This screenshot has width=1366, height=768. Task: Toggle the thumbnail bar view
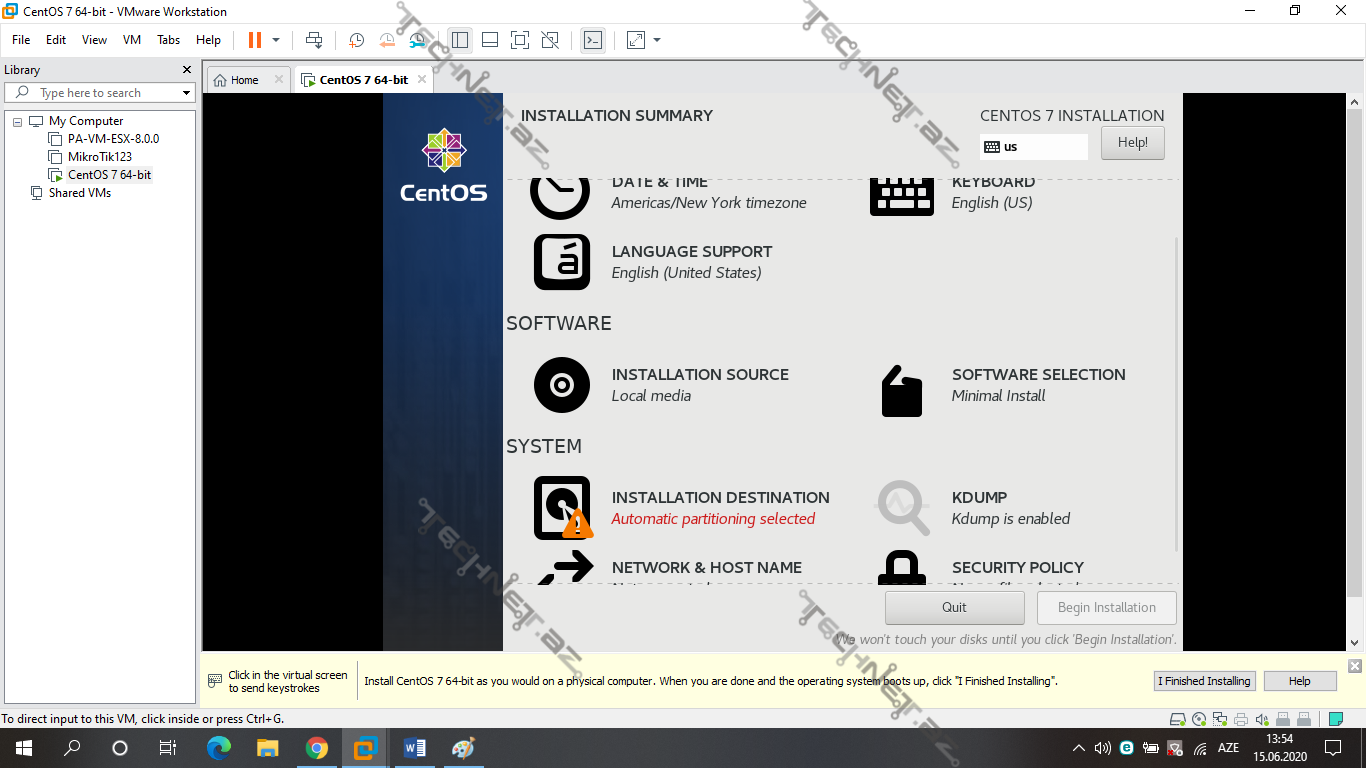point(490,40)
